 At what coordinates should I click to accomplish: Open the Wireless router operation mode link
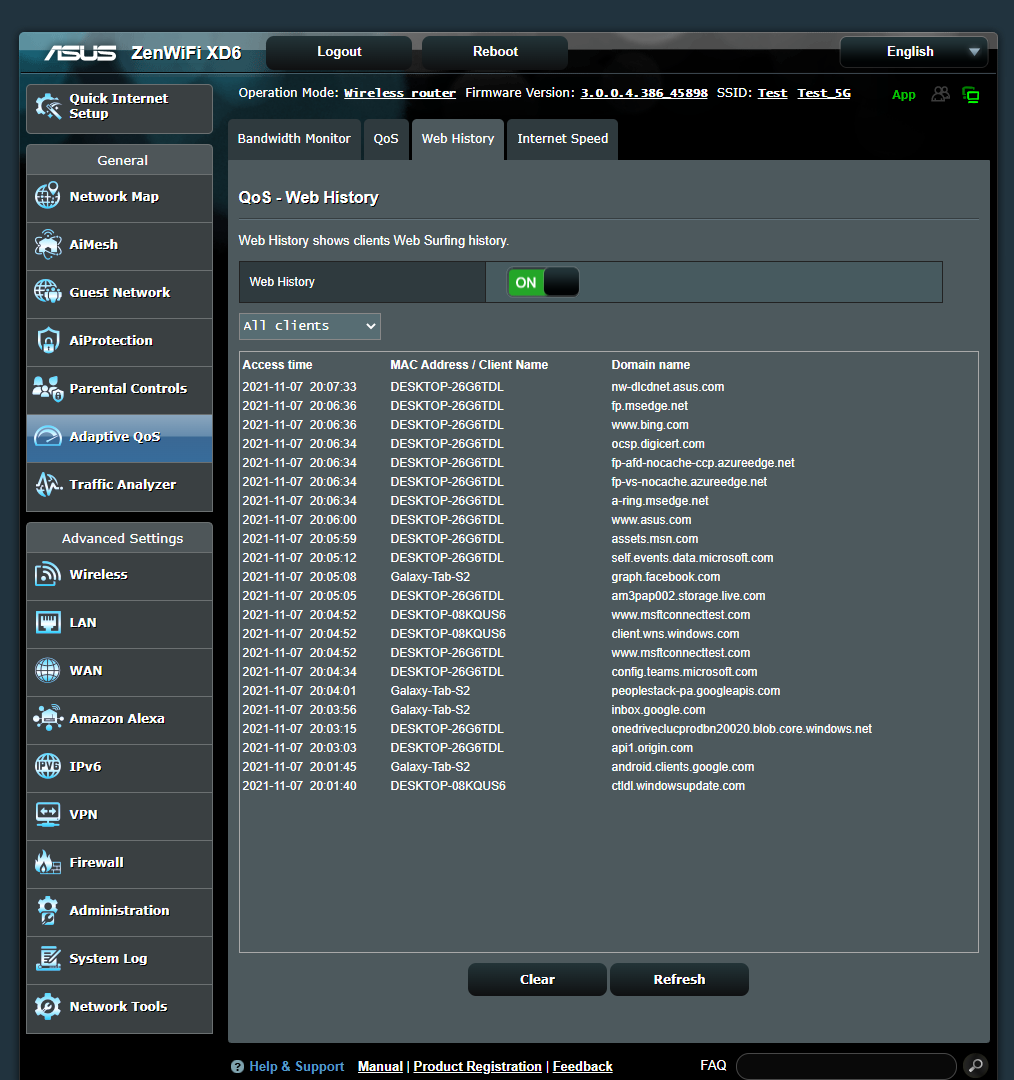(400, 93)
